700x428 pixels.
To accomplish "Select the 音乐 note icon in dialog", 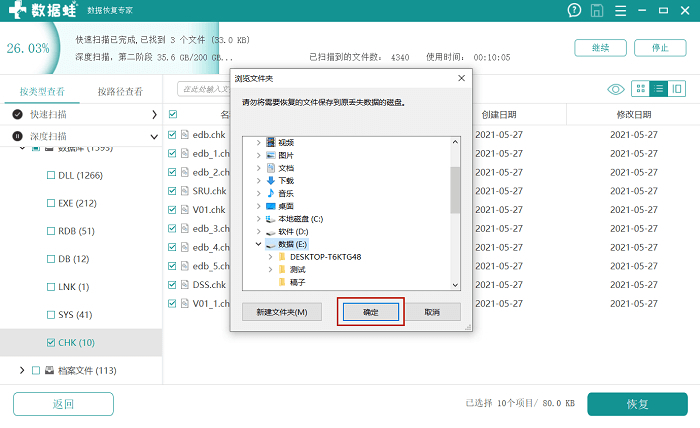I will [271, 193].
